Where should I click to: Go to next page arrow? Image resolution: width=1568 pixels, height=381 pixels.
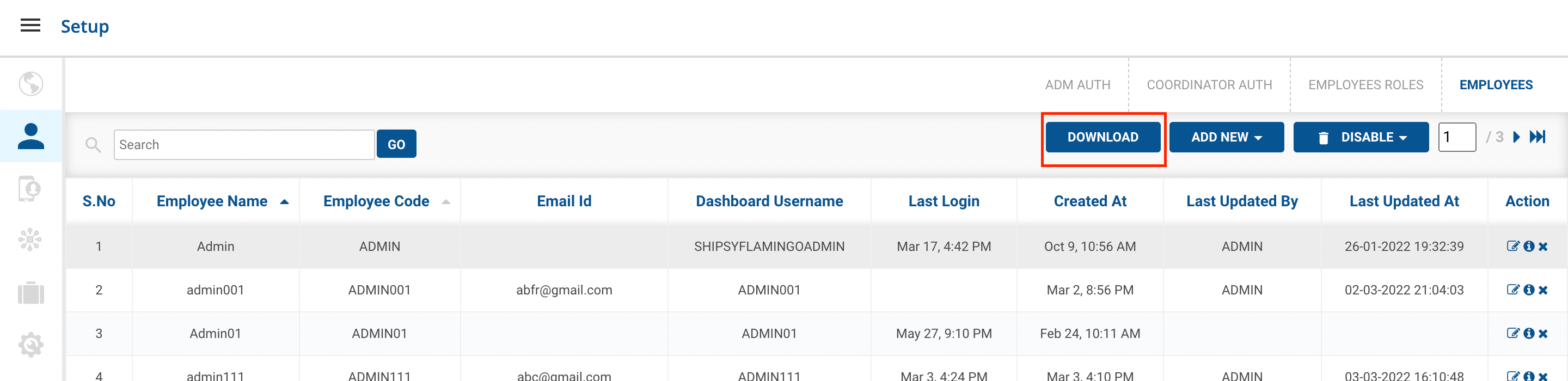[x=1516, y=137]
